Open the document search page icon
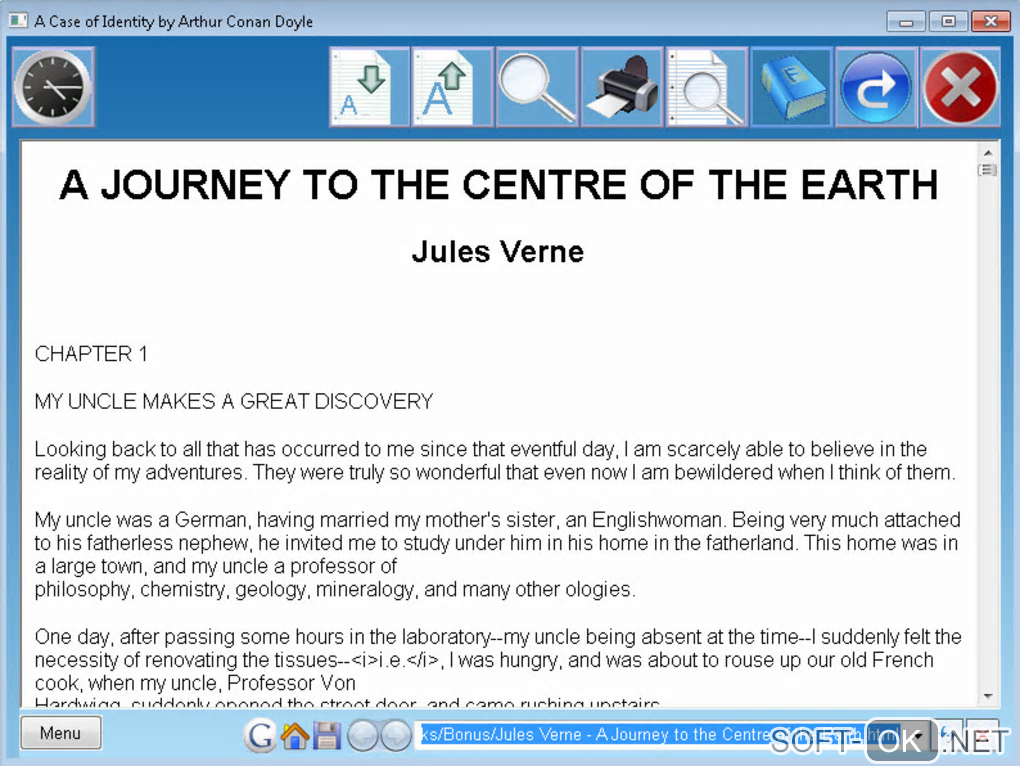The image size is (1020, 766). pos(706,86)
